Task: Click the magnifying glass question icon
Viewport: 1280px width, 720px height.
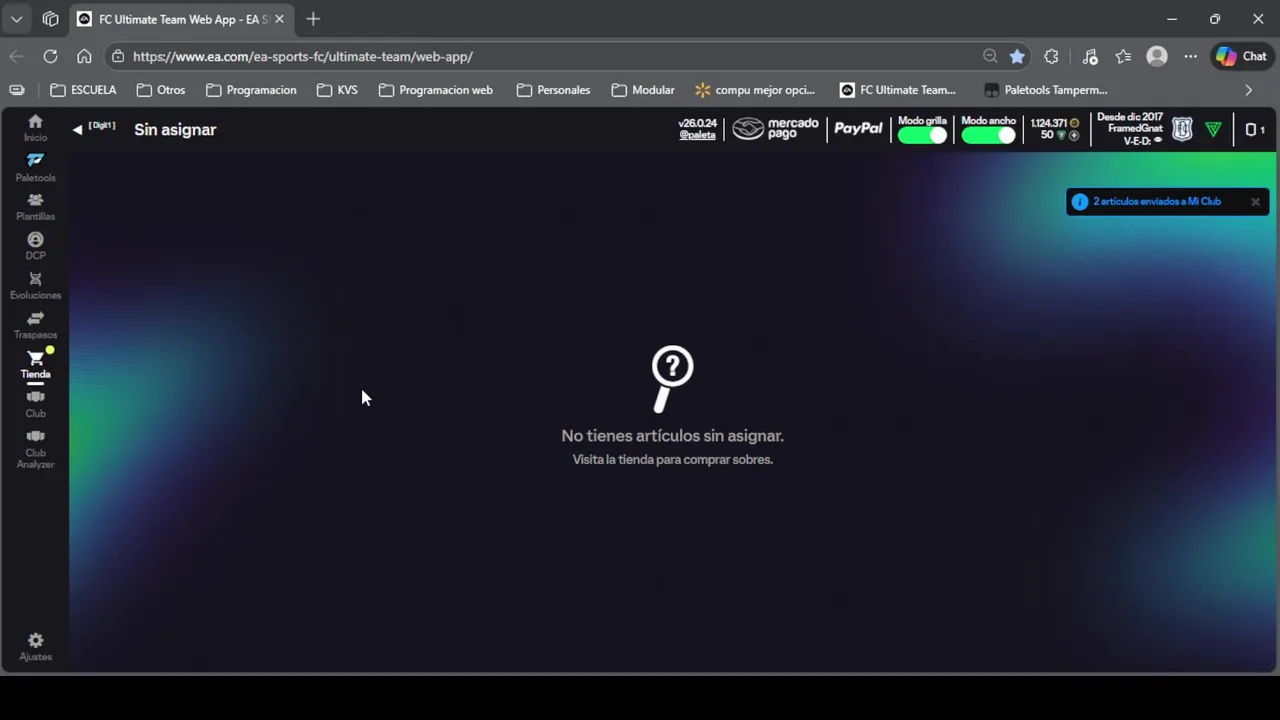Action: click(x=672, y=379)
